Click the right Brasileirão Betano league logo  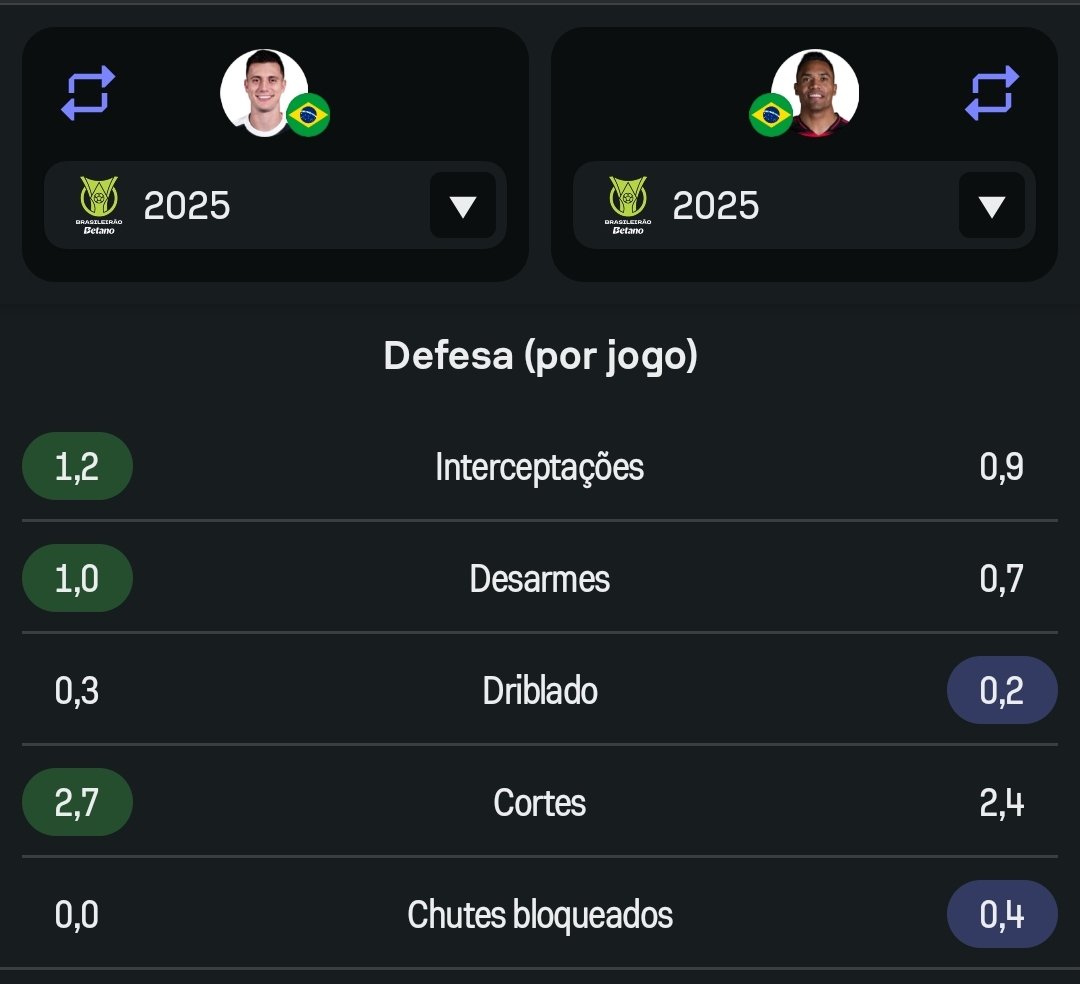point(627,205)
